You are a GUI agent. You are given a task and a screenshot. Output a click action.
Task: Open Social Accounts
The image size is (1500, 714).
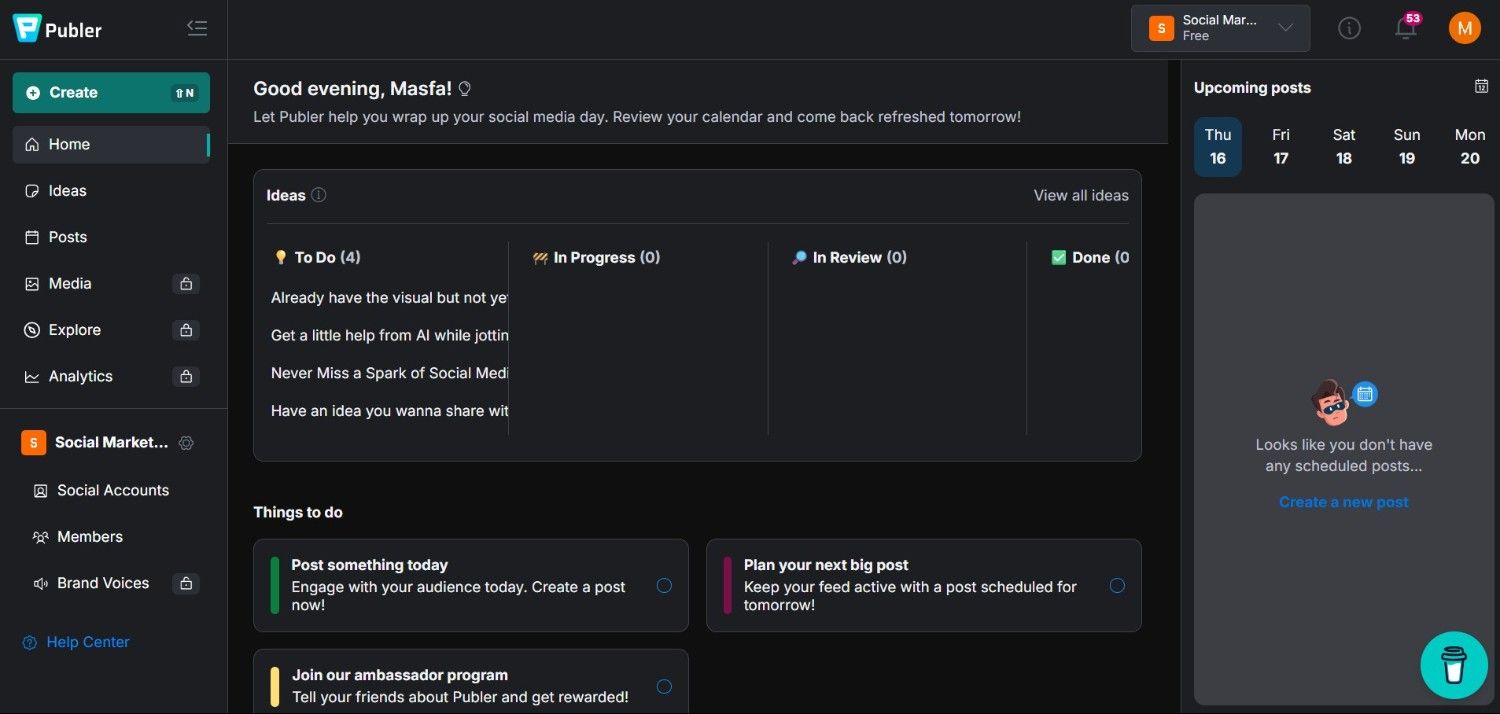click(112, 490)
